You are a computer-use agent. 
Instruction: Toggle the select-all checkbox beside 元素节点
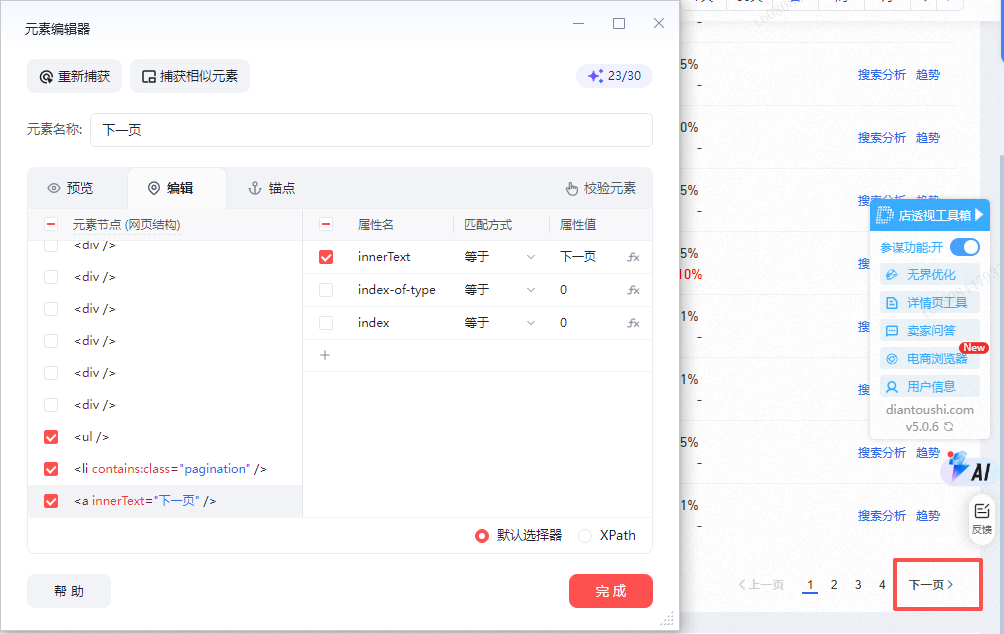click(51, 224)
